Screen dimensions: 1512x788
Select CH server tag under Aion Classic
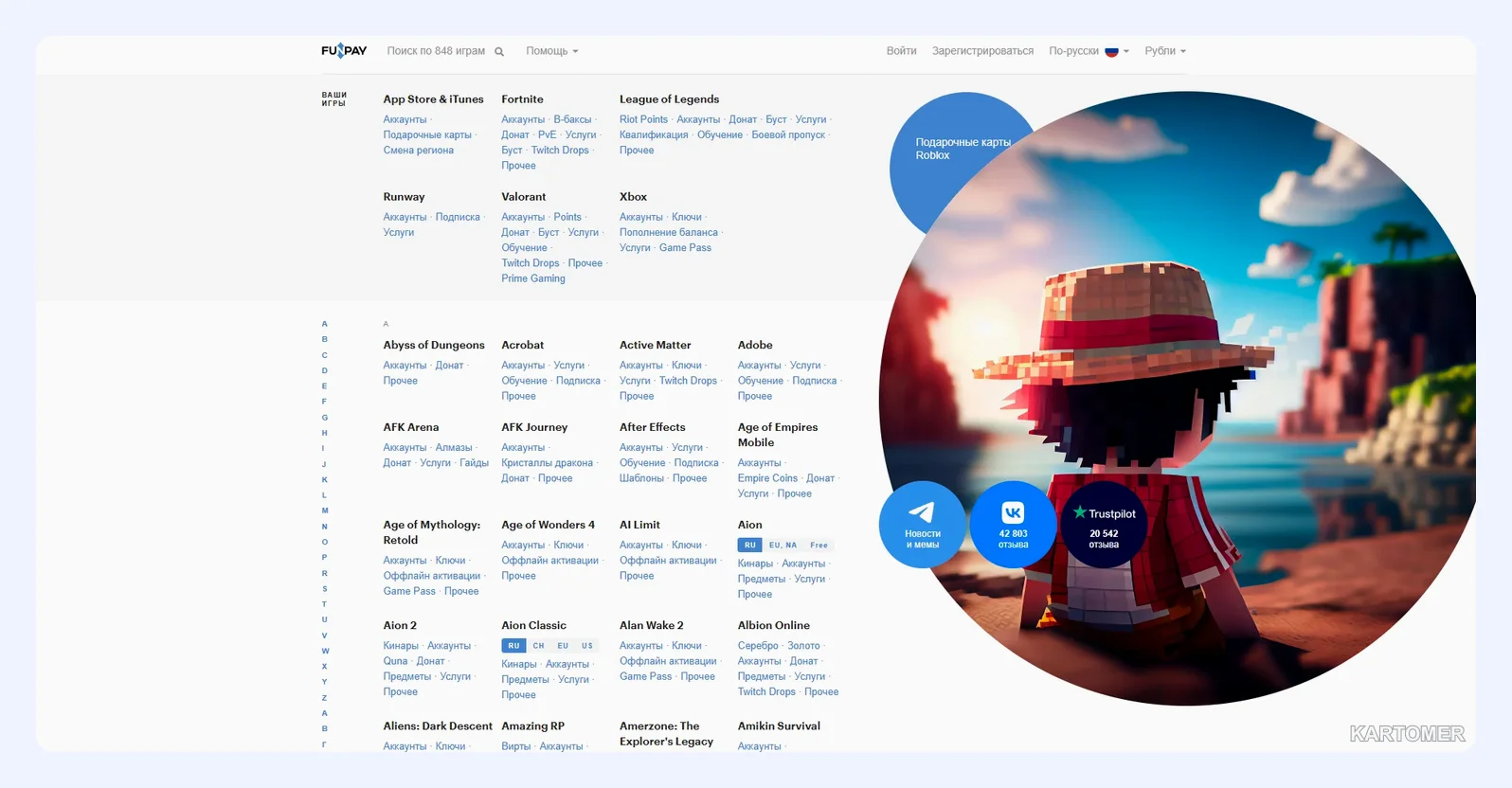click(x=538, y=646)
